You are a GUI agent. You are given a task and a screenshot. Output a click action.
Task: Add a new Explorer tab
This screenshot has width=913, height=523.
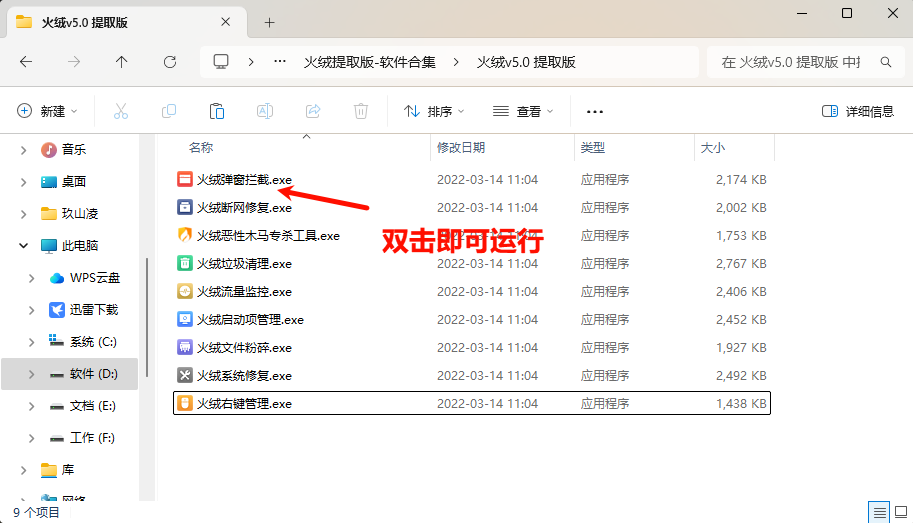pyautogui.click(x=269, y=23)
